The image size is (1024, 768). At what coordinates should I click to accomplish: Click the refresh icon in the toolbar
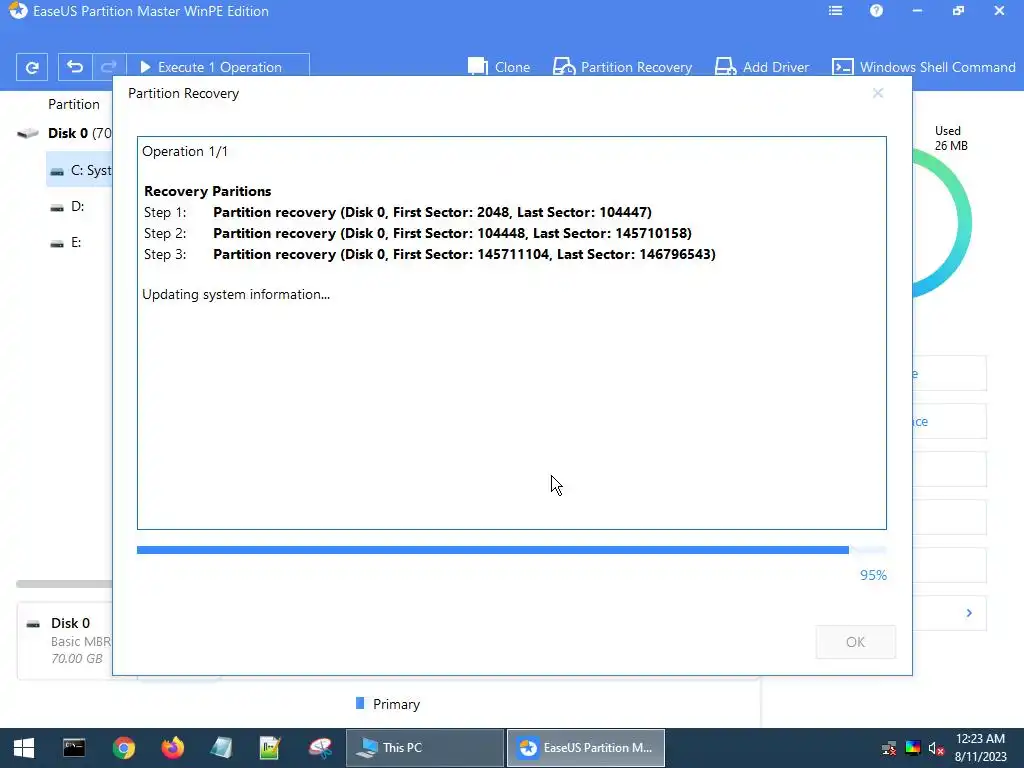click(31, 67)
